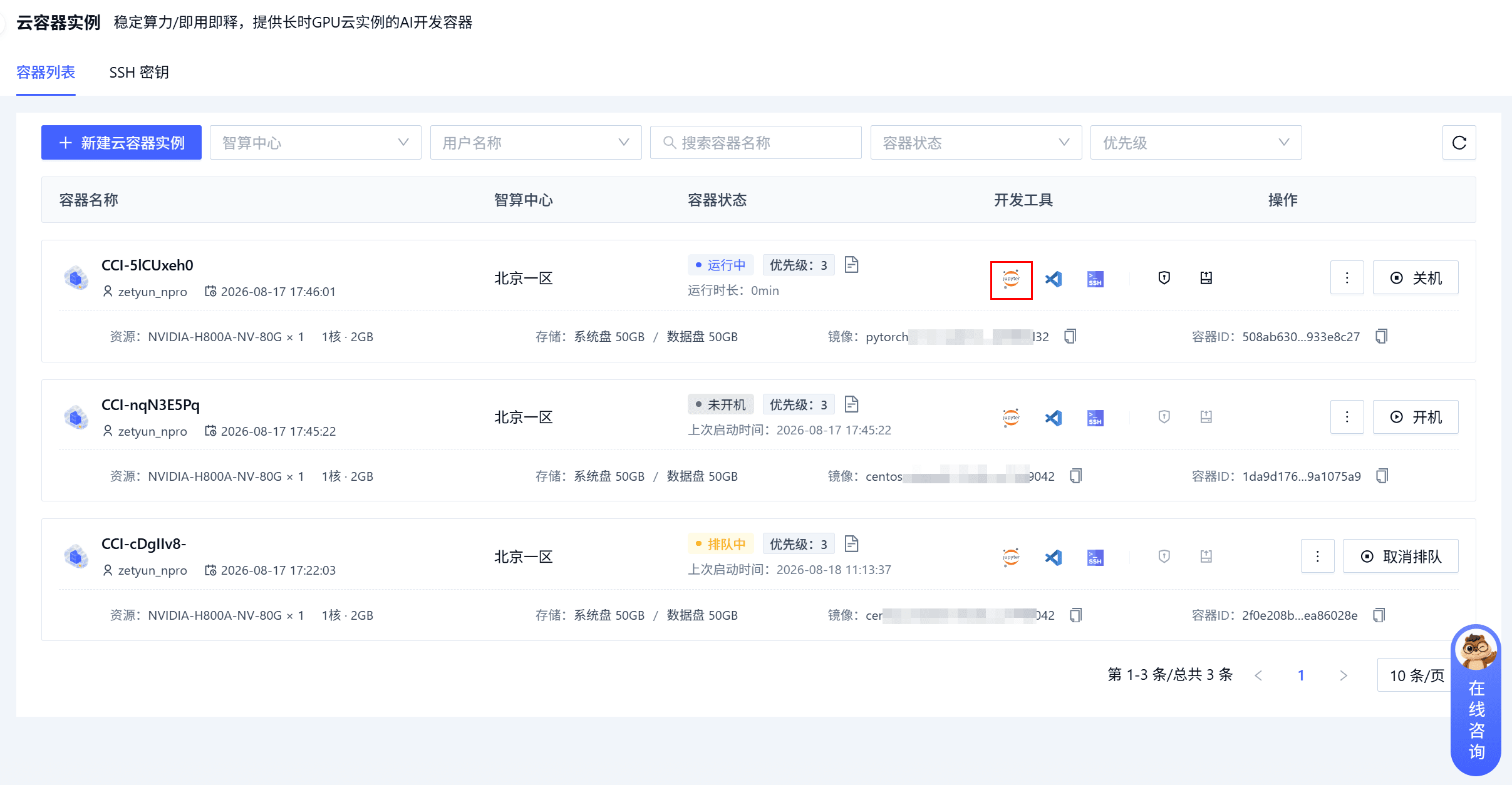Click shield icon in CCI-5lCUxeh0 row

point(1164,278)
